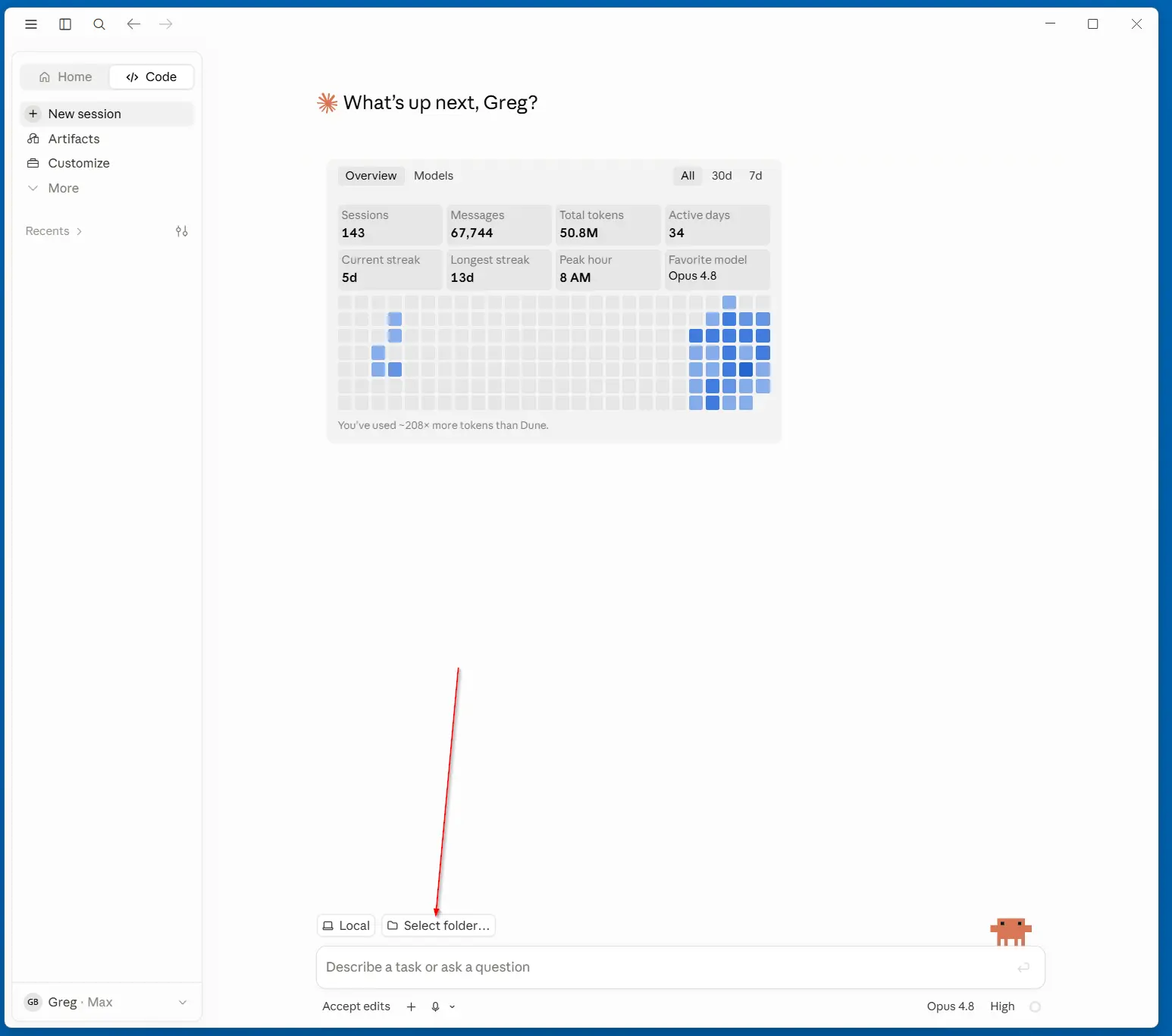Go forward with the right arrow
This screenshot has height=1036, width=1172.
tap(166, 24)
